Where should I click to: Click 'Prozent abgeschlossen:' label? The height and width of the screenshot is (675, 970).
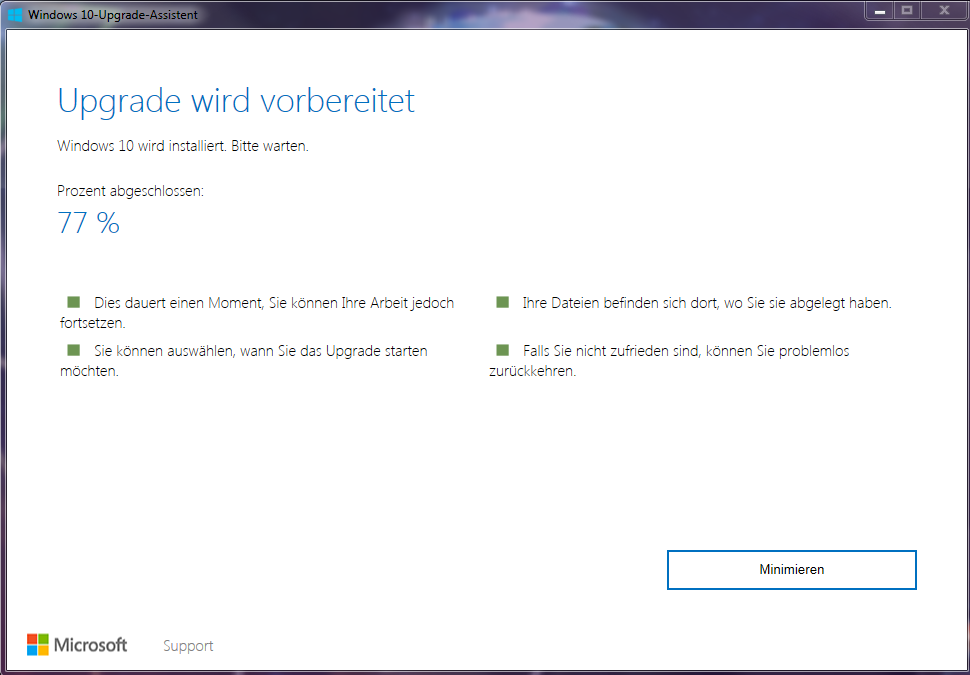click(131, 191)
